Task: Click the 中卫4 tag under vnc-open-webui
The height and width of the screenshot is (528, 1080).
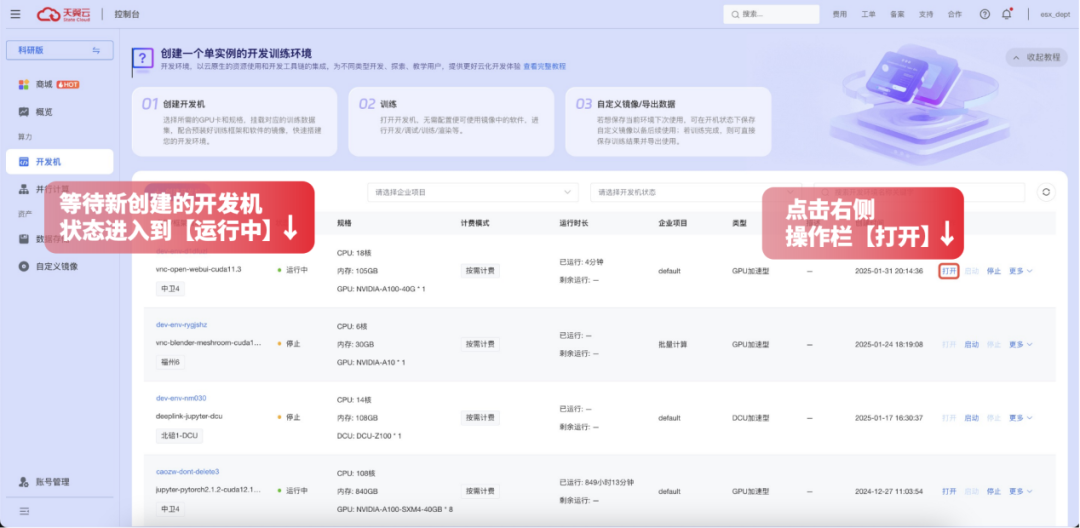Action: point(170,289)
